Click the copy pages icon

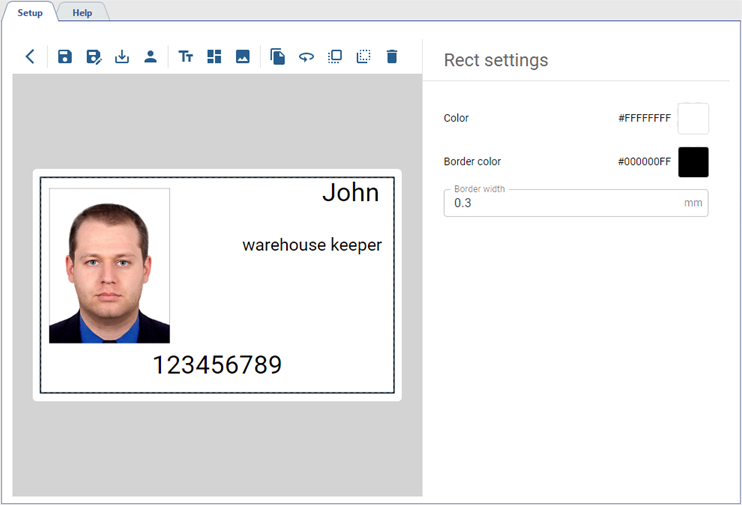(278, 57)
